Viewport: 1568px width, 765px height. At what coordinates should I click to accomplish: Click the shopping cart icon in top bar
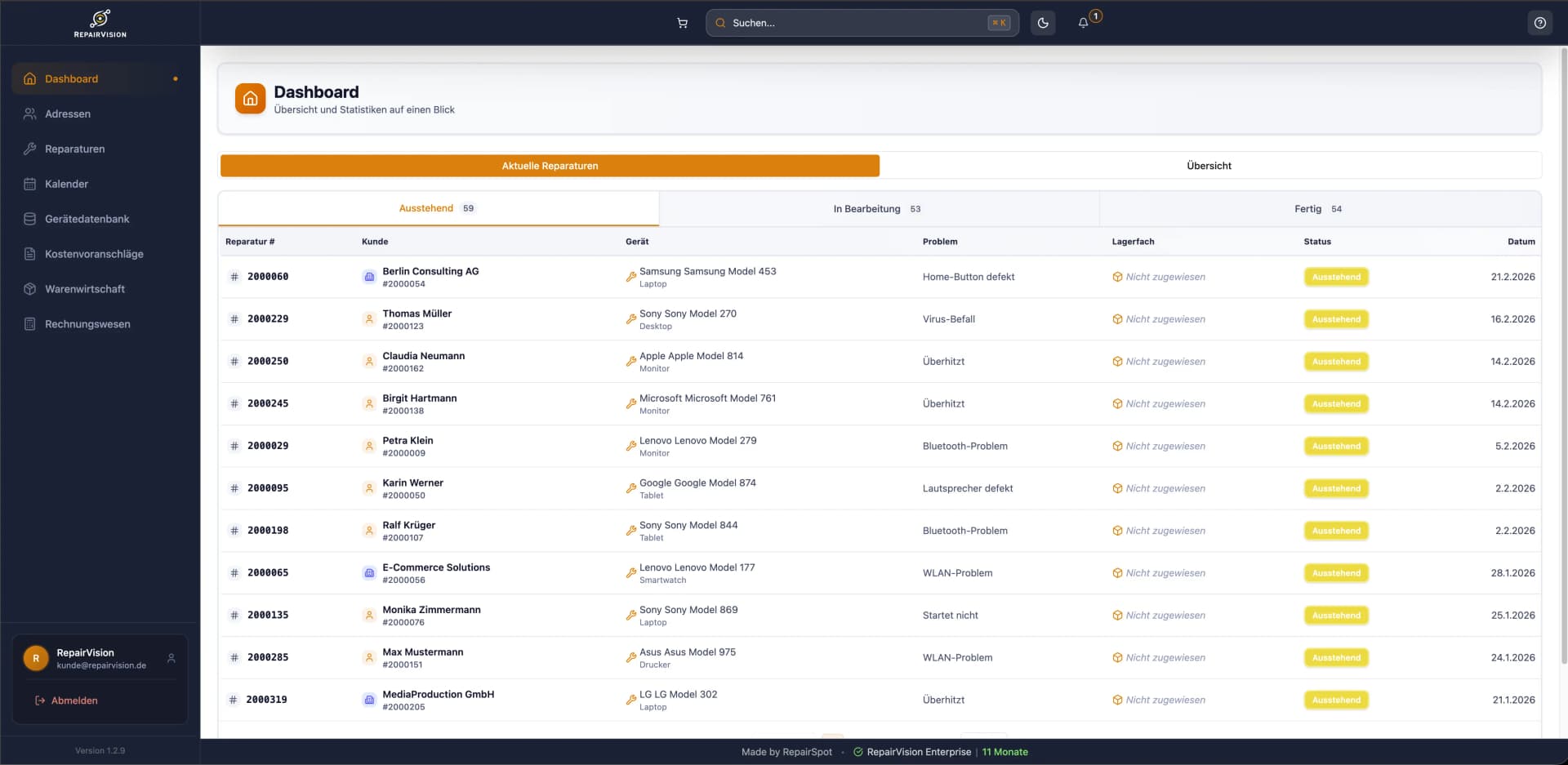click(x=683, y=23)
